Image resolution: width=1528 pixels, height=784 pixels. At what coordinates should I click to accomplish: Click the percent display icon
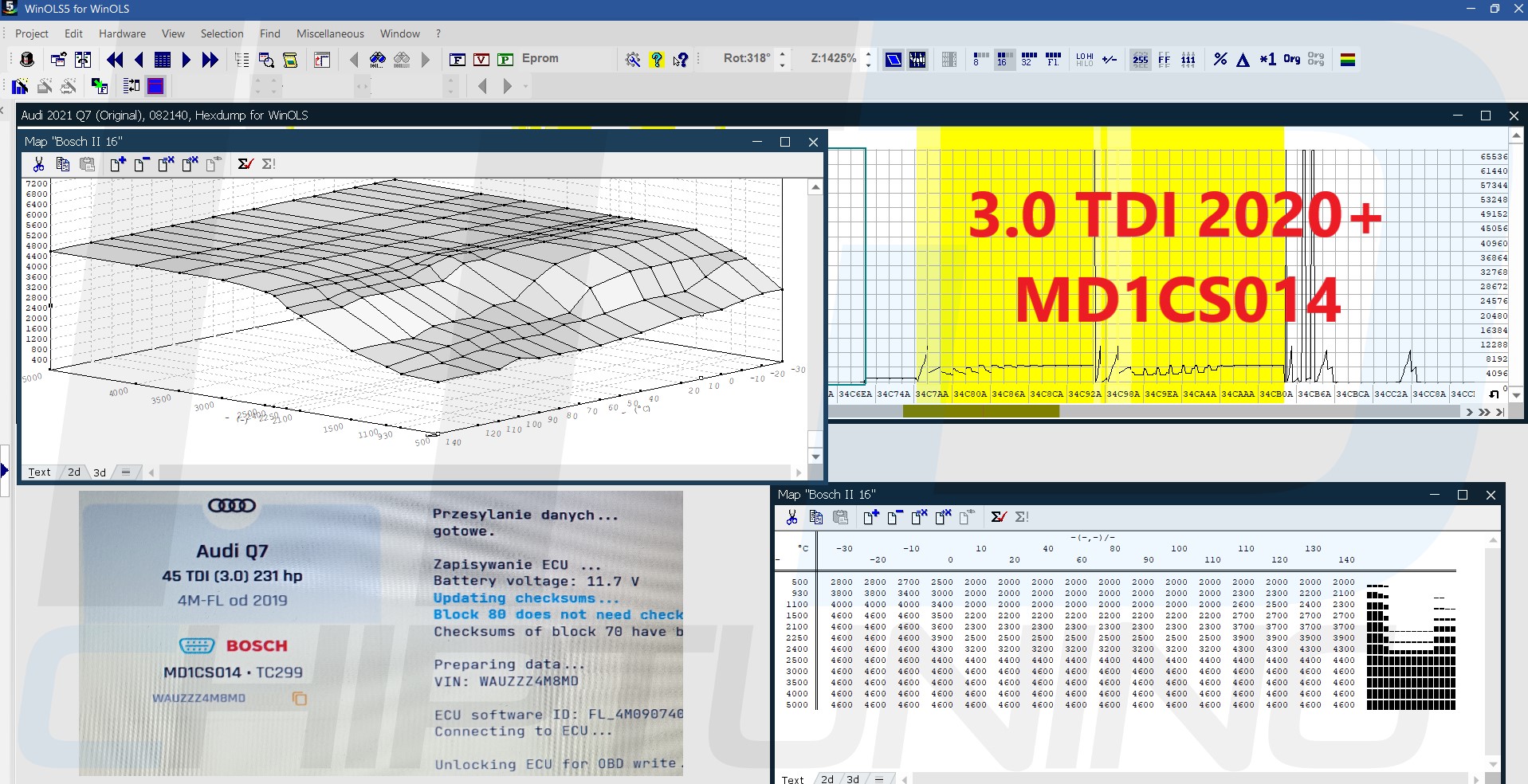tap(1220, 60)
